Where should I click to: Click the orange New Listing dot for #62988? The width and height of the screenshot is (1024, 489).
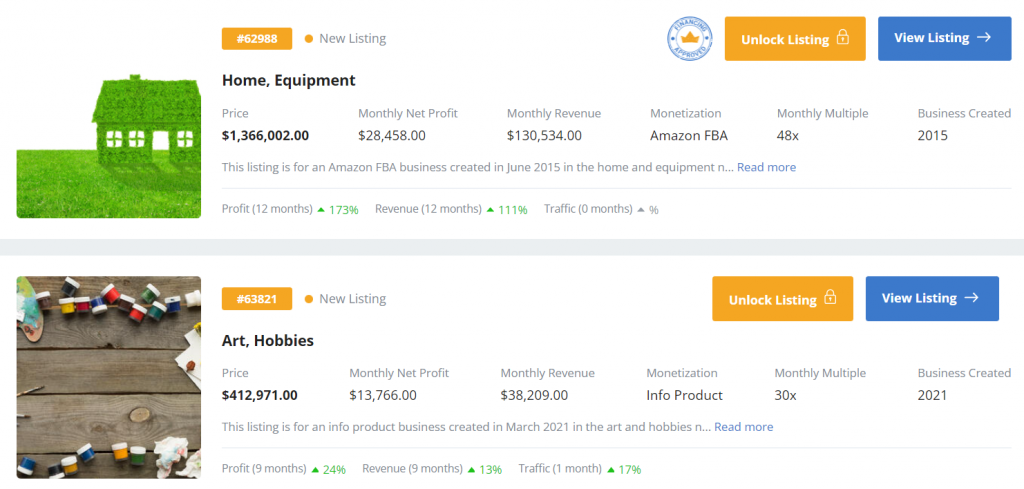[x=308, y=39]
